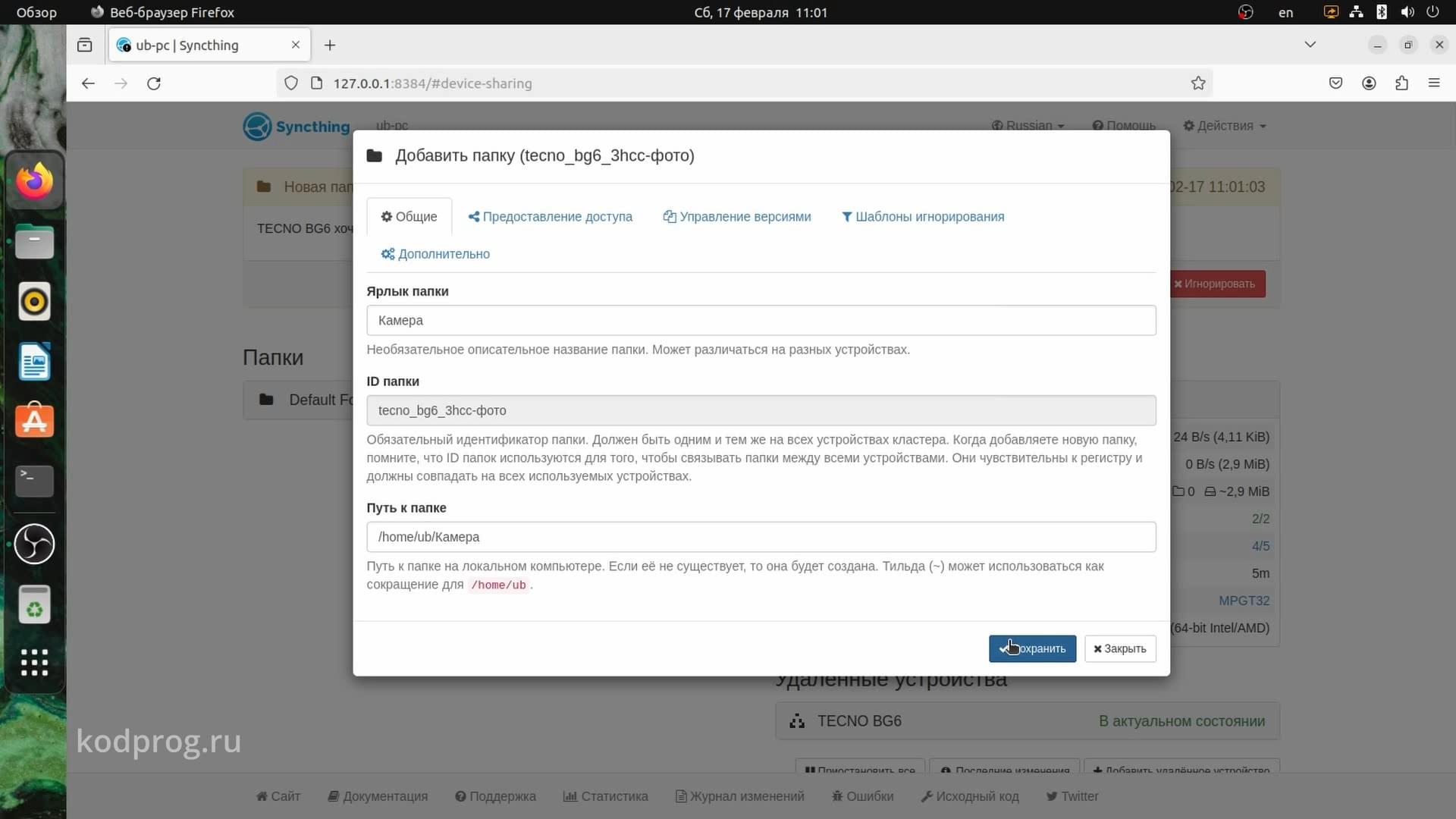Open Ошибки footer link
Viewport: 1456px width, 819px height.
(862, 796)
